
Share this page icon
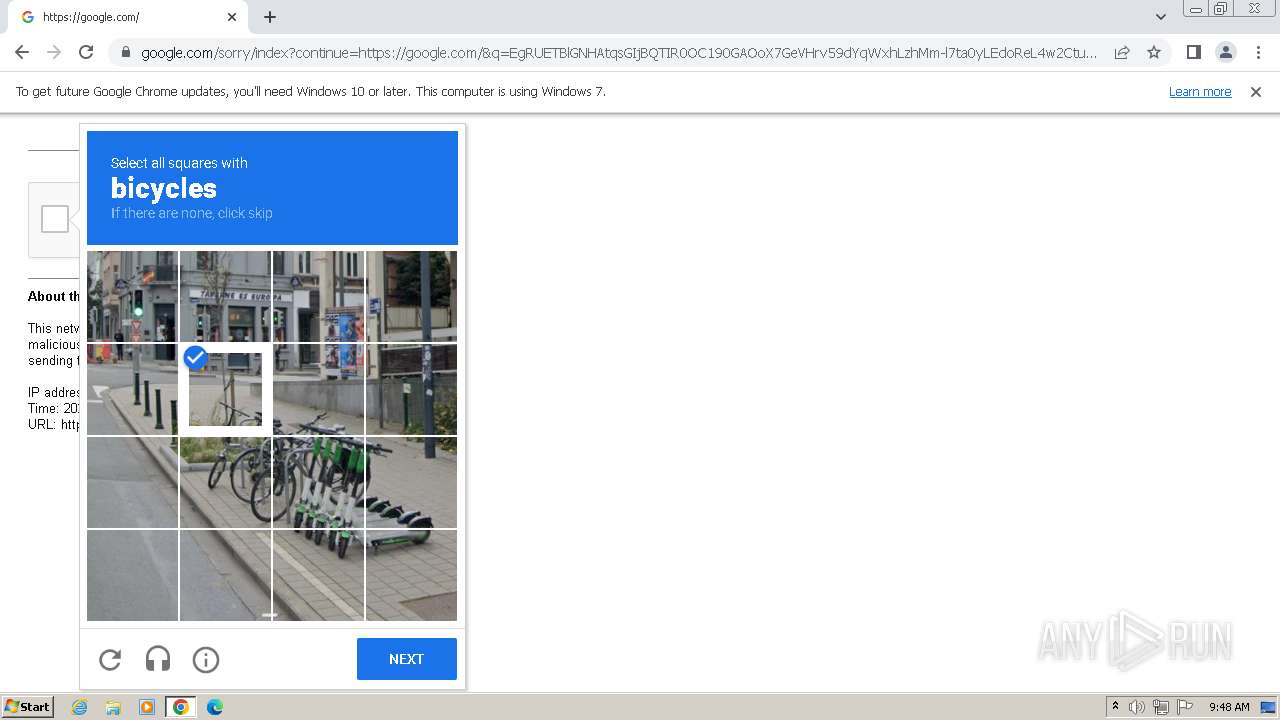(1122, 52)
